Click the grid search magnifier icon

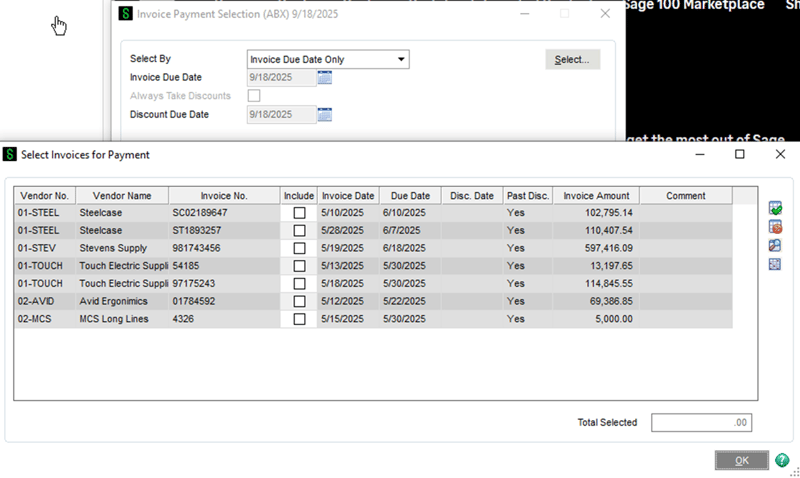(775, 246)
